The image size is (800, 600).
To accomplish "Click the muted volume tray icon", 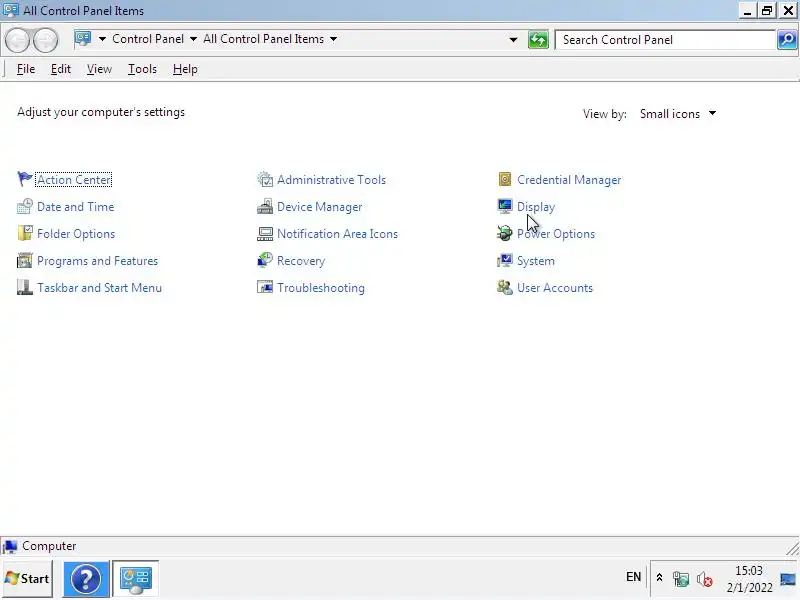I will tap(705, 579).
